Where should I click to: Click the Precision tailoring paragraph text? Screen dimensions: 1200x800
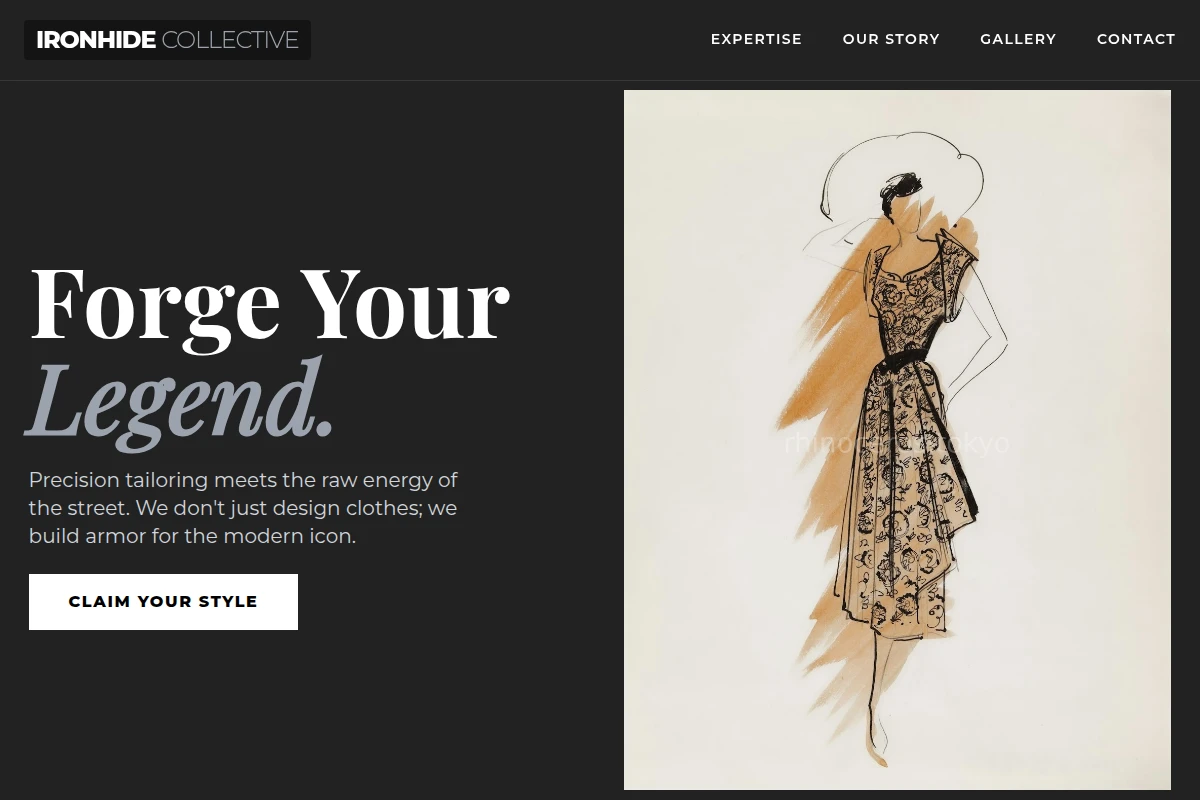tap(243, 508)
